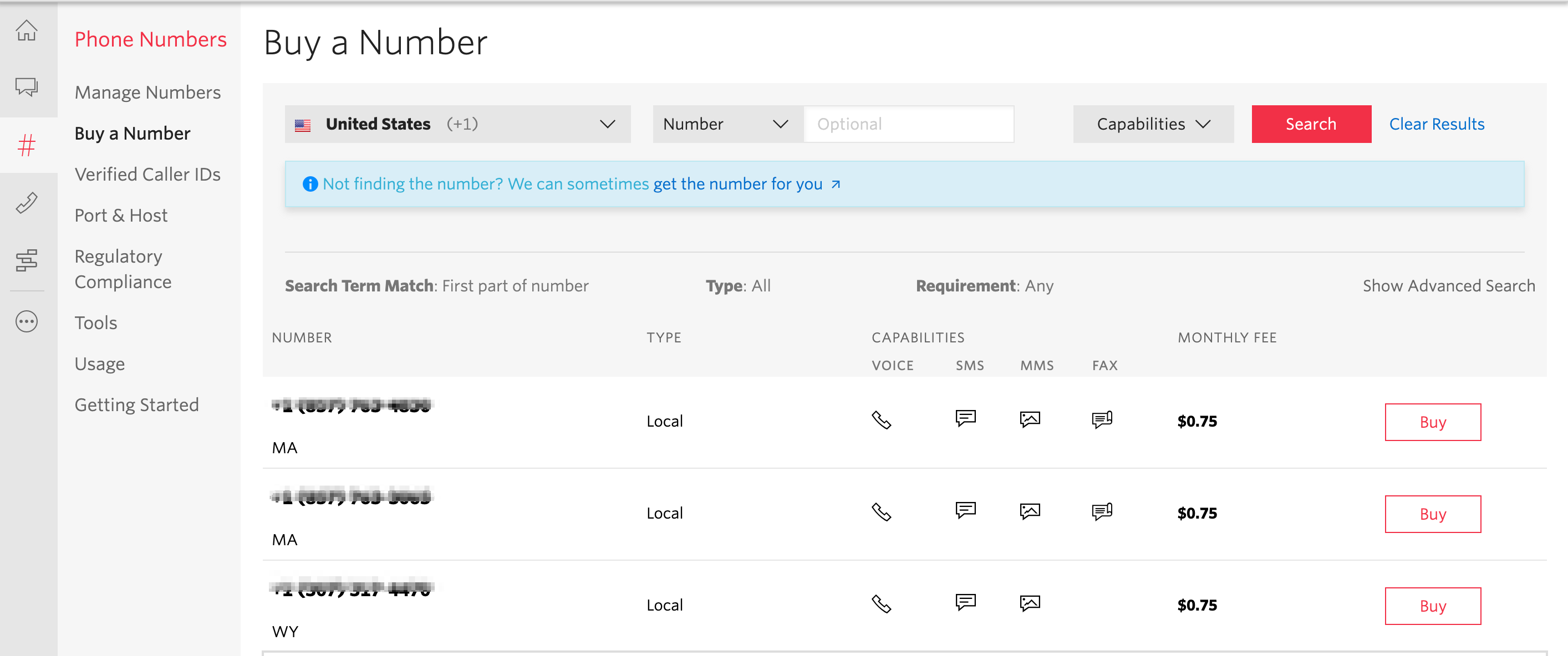Image resolution: width=1568 pixels, height=656 pixels.
Task: Click the info icon in the banner
Action: tap(310, 183)
